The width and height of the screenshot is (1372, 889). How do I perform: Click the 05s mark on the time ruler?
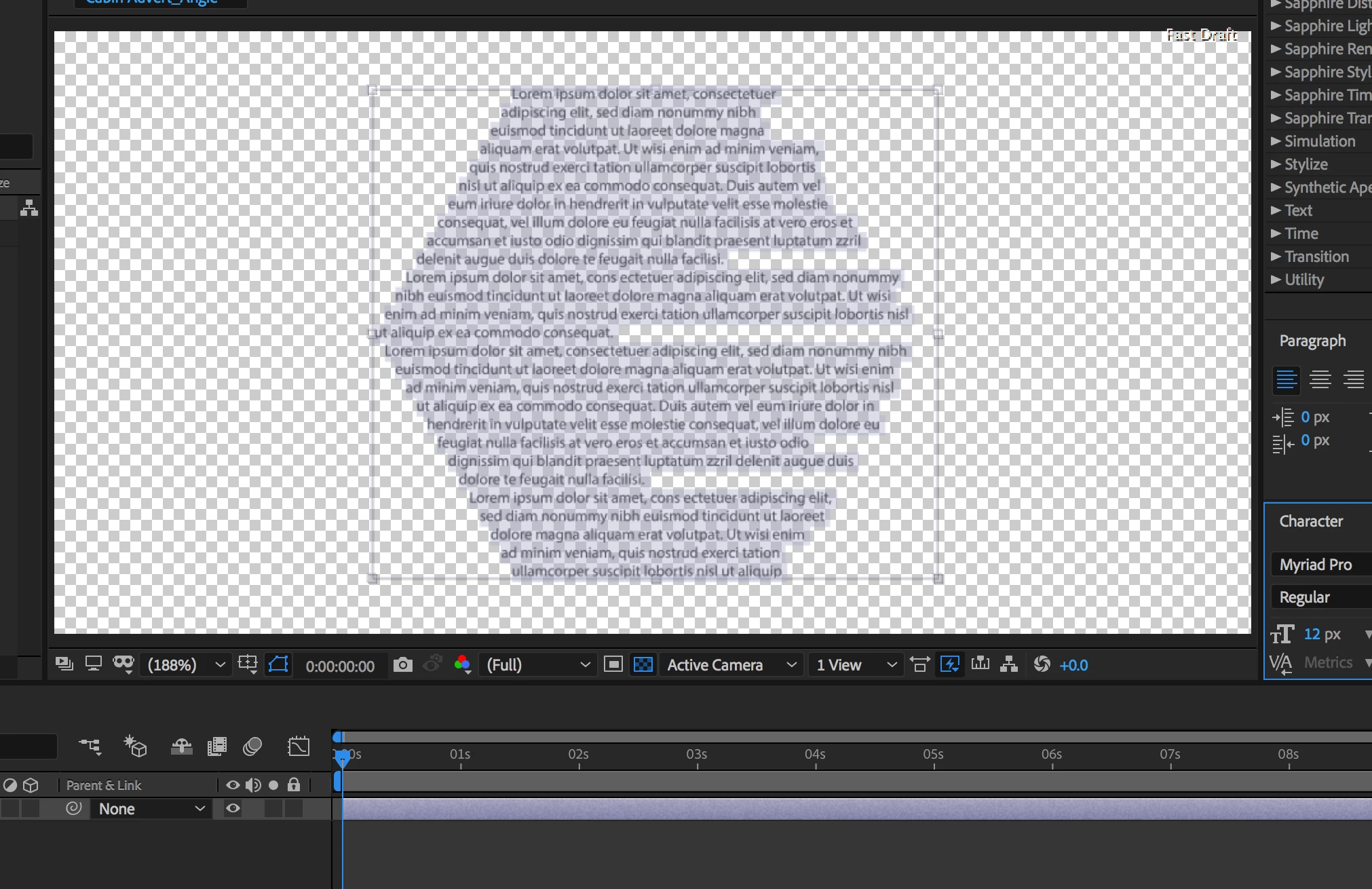point(933,755)
